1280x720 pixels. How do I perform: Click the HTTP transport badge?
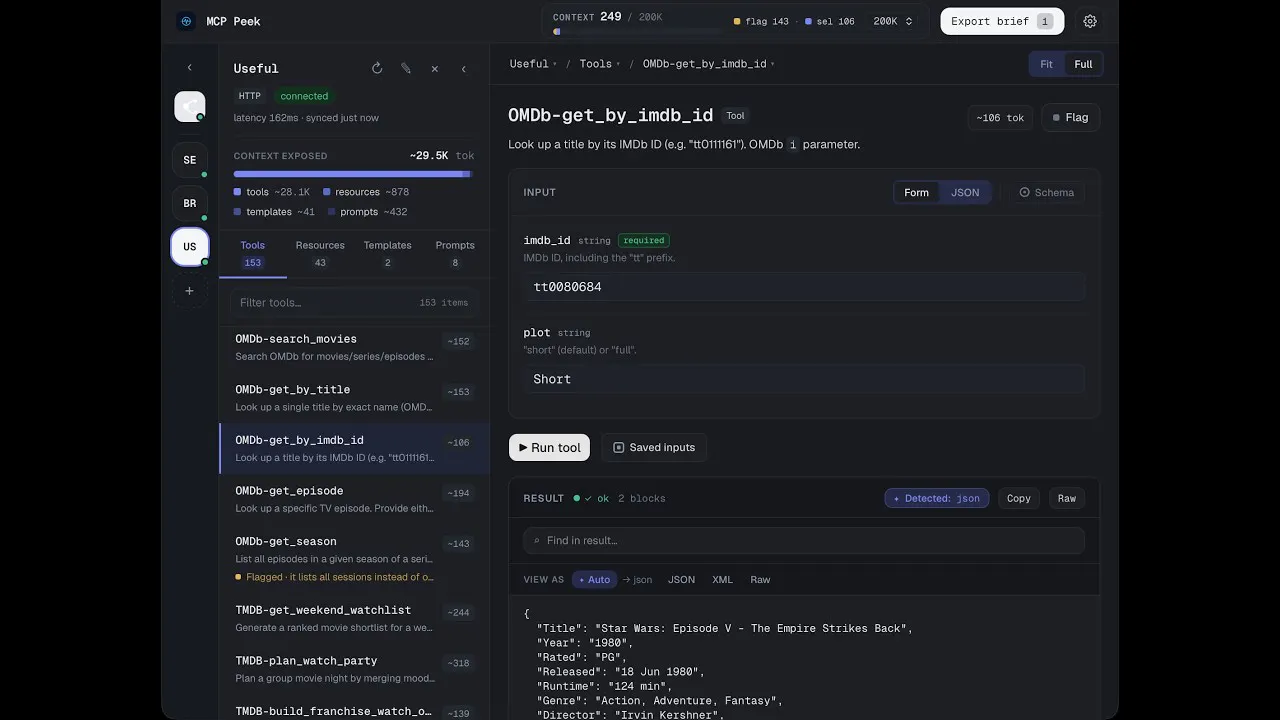pyautogui.click(x=250, y=96)
